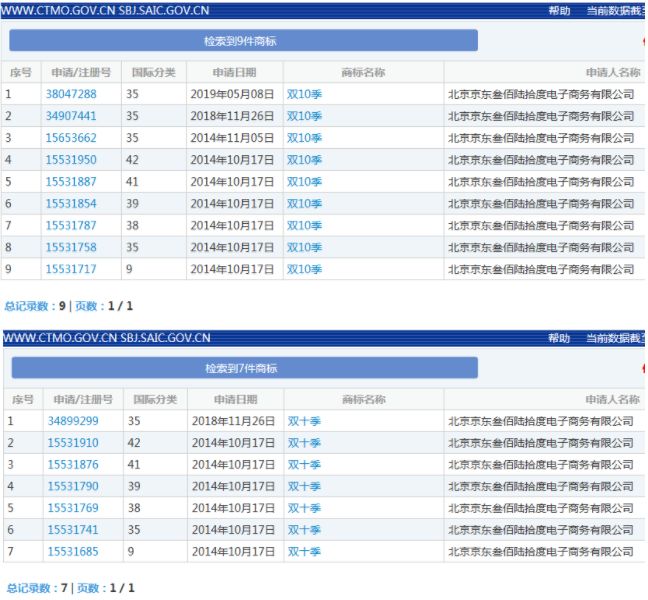Click 双十季 trademark name in row 15531910

click(x=304, y=443)
